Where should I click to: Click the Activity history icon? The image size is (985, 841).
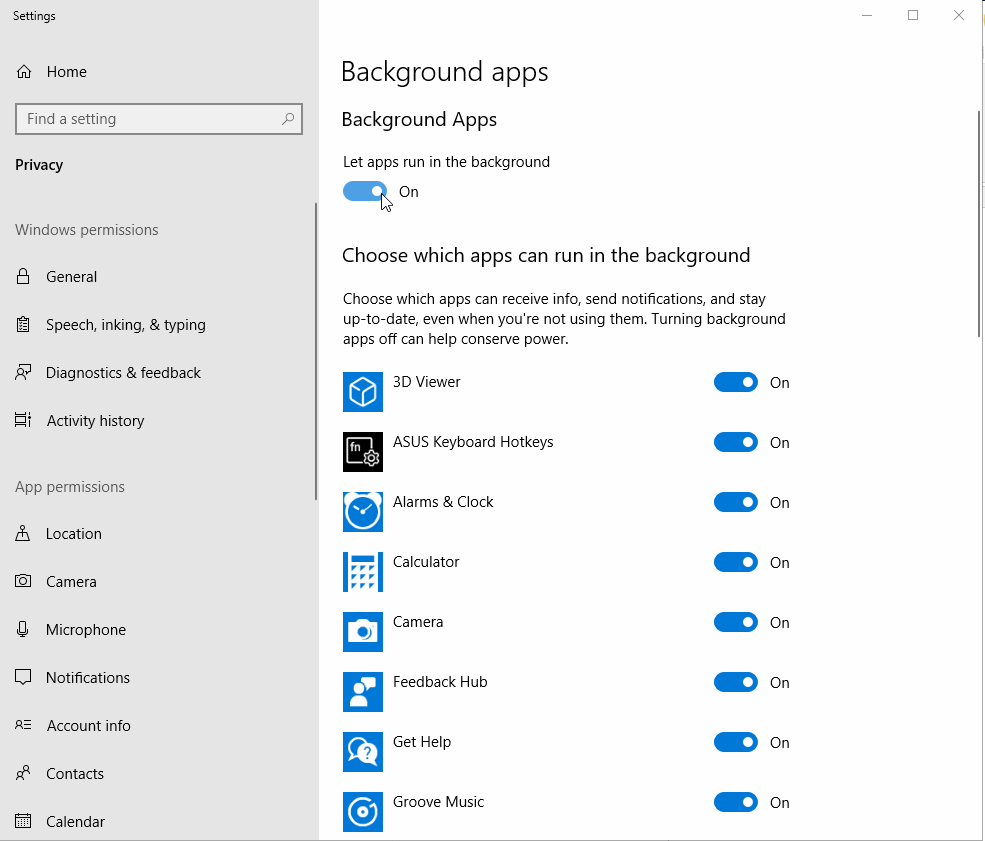(23, 420)
